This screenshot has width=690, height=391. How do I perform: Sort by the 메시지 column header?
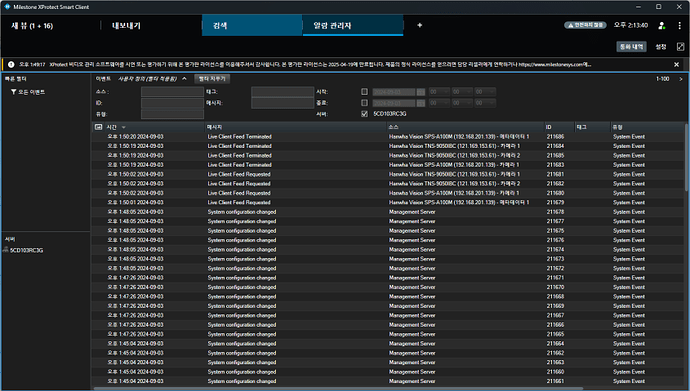[x=296, y=127]
